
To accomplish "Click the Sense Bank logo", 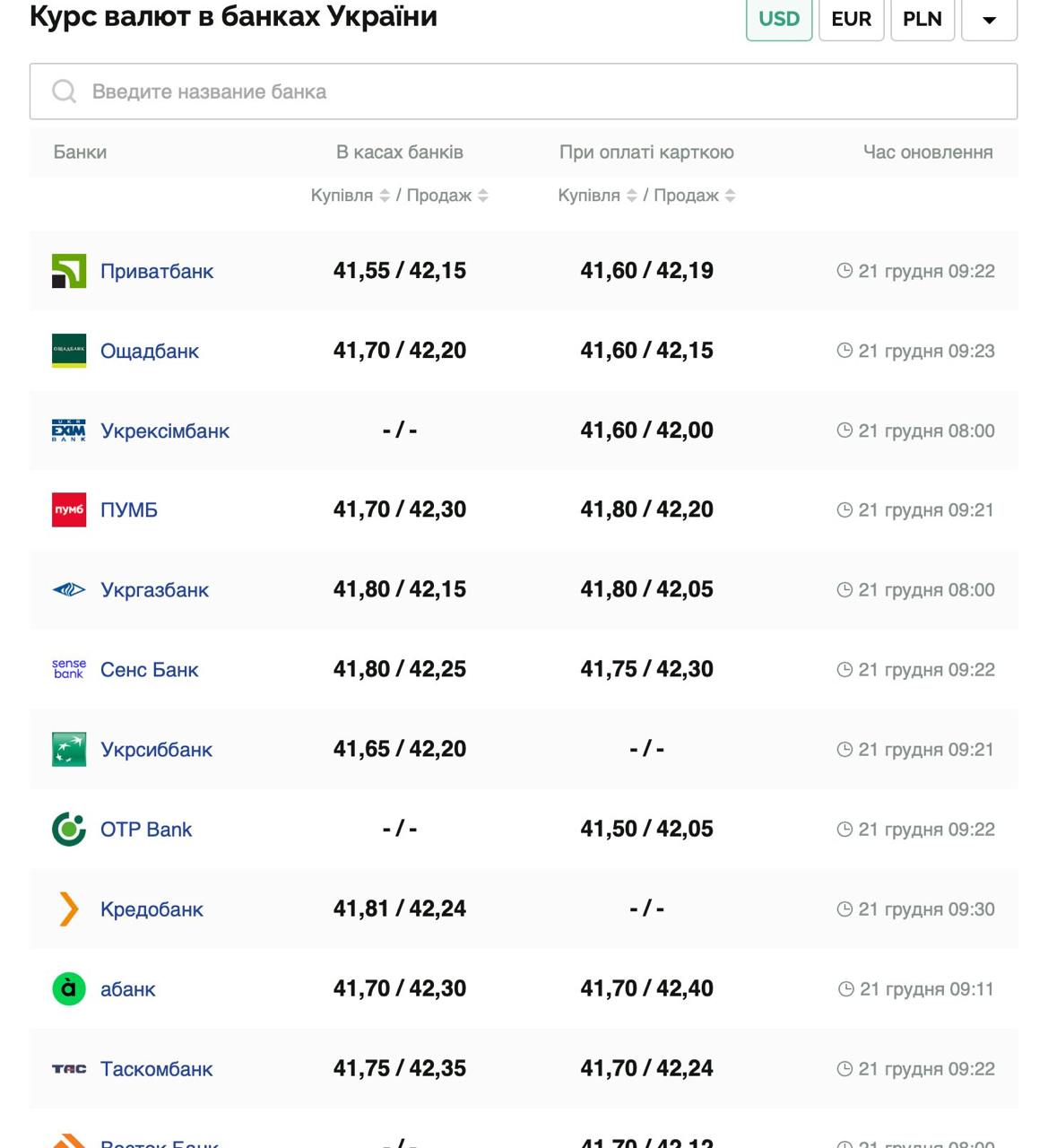I will [x=69, y=669].
